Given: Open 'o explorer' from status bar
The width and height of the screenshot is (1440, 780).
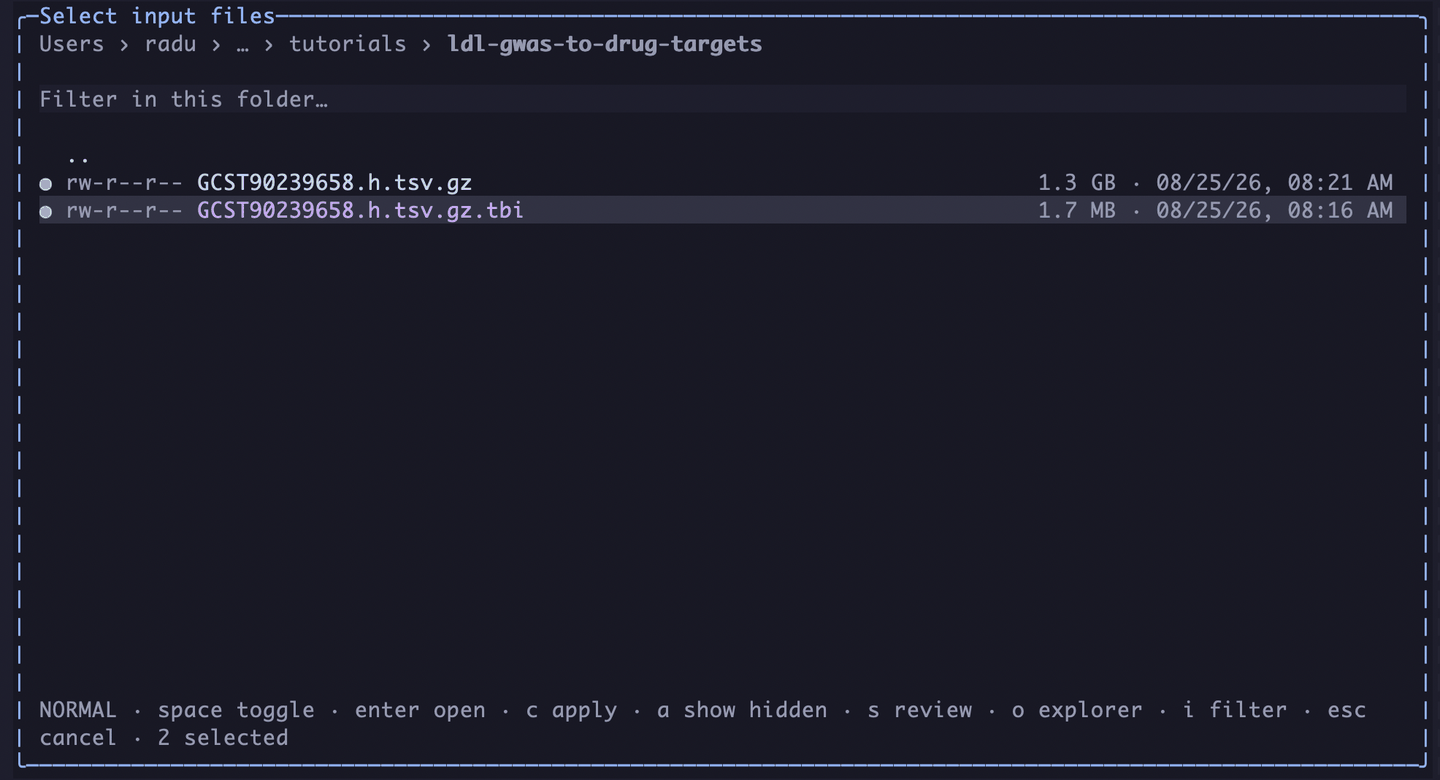Looking at the screenshot, I should pyautogui.click(x=1077, y=710).
